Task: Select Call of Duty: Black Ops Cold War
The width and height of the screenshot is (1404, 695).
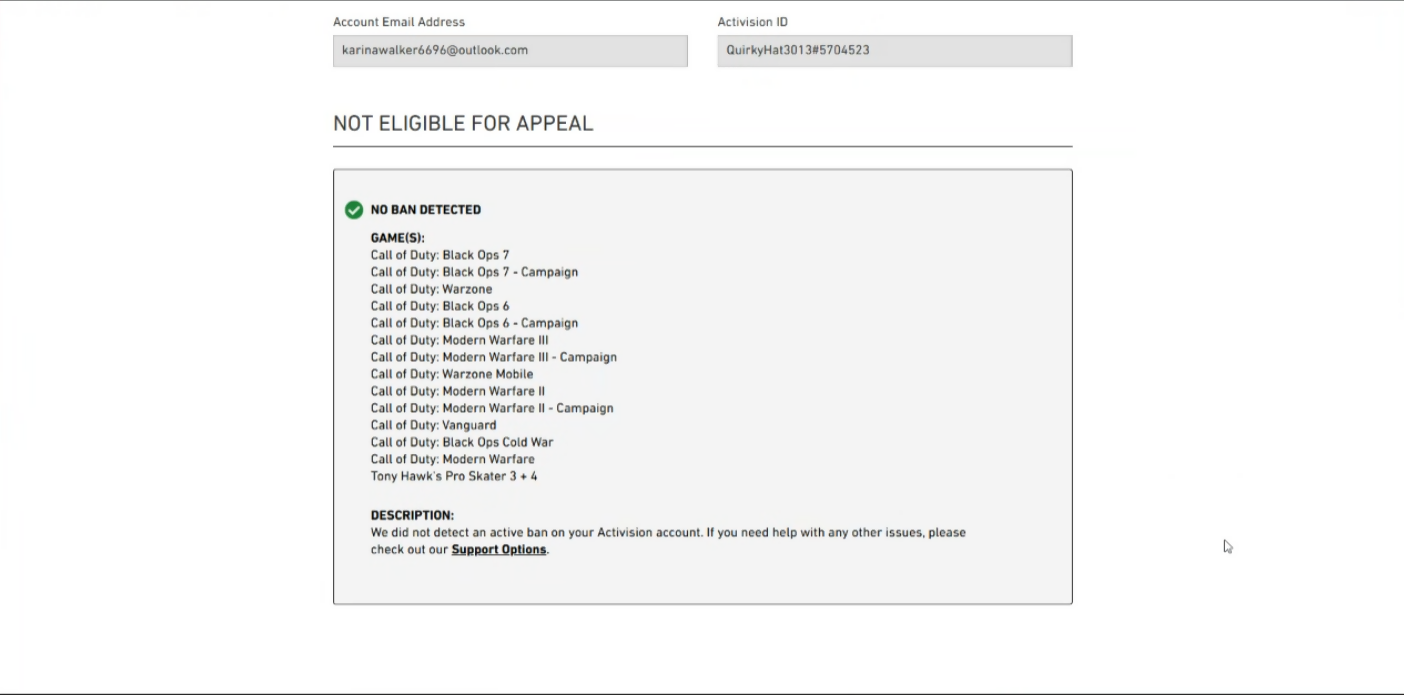Action: coord(462,443)
